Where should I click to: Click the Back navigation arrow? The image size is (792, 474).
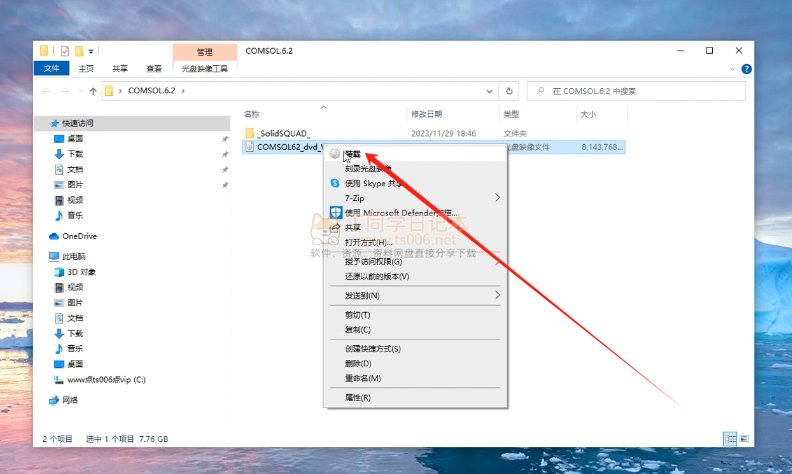(x=46, y=91)
